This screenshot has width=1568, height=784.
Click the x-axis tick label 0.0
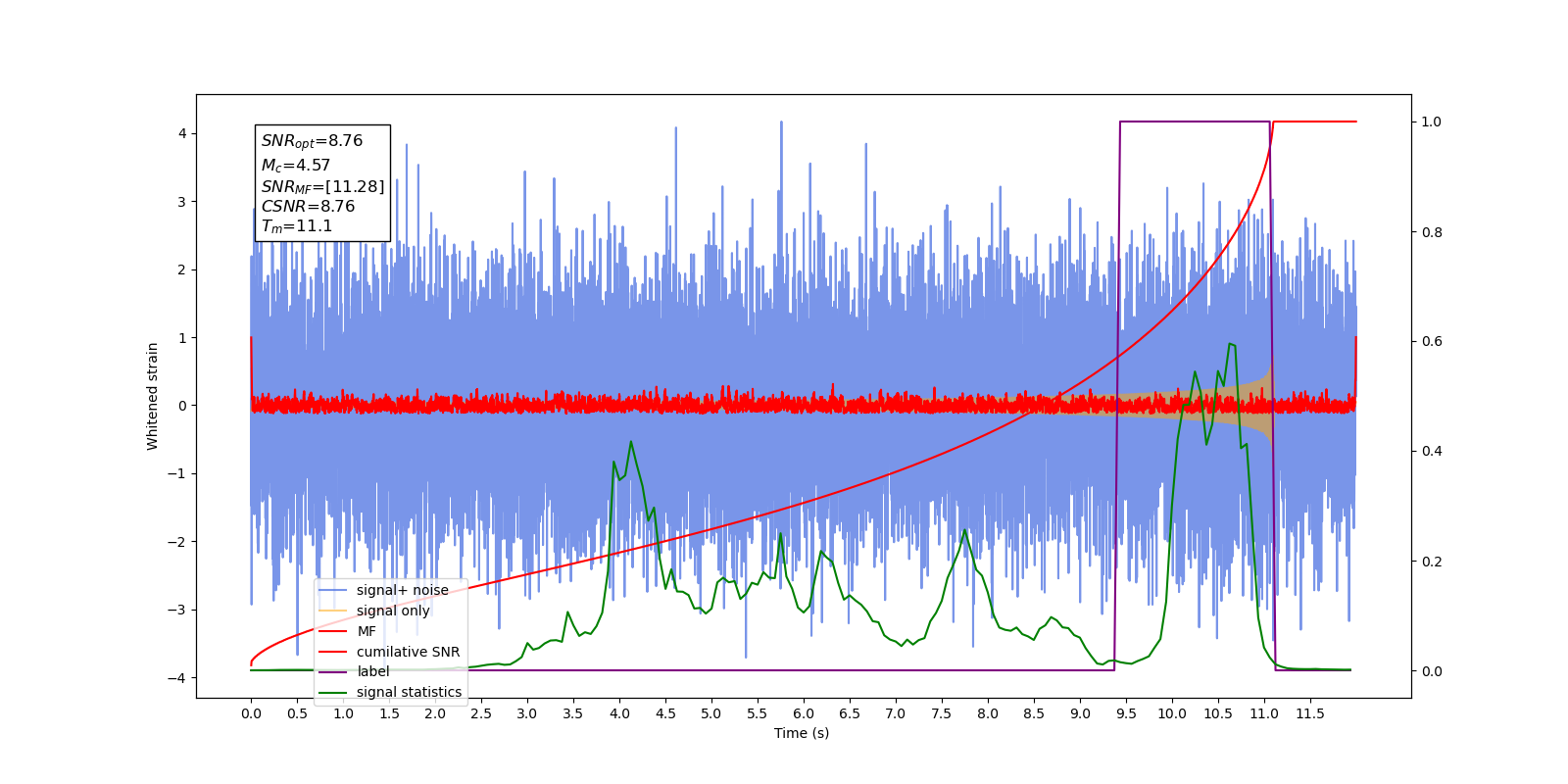tap(251, 713)
